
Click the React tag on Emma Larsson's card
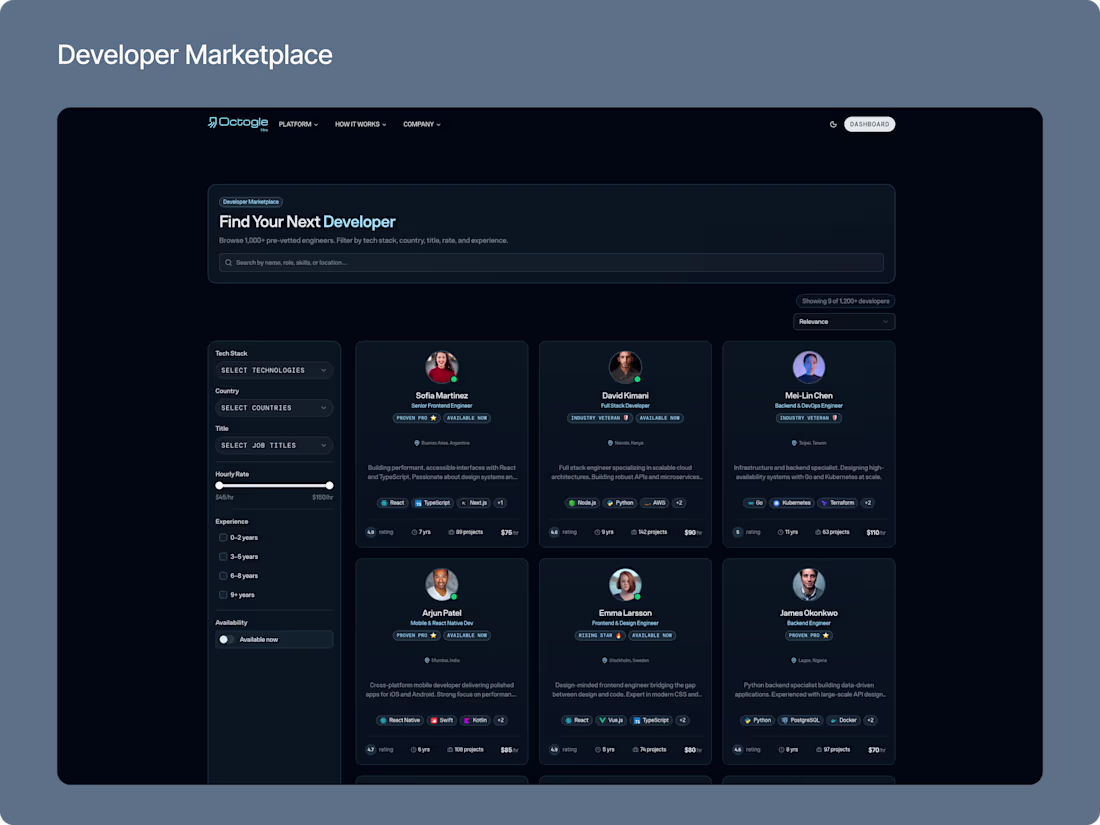(577, 720)
